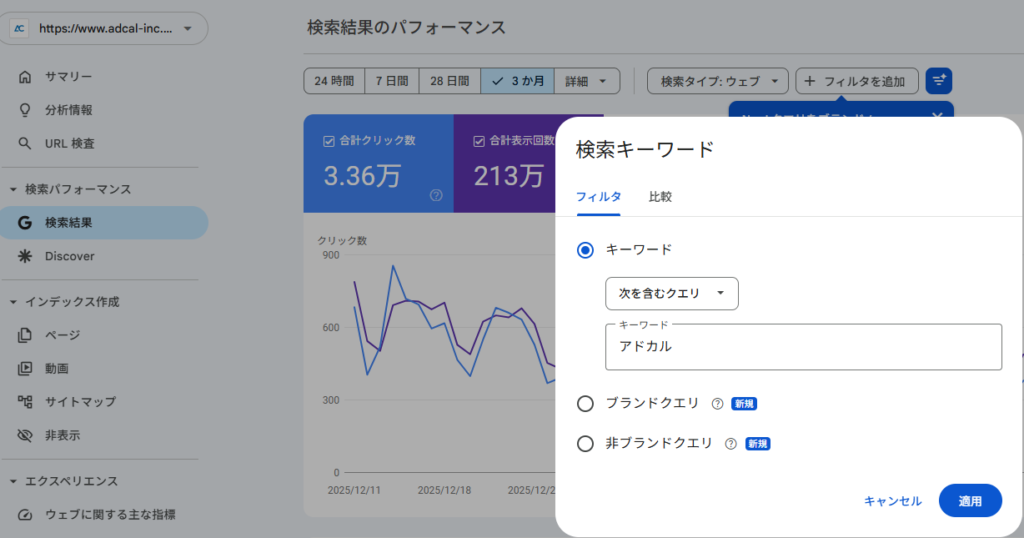Image resolution: width=1024 pixels, height=538 pixels.
Task: Open the 詳細 date range dropdown
Action: click(x=586, y=81)
